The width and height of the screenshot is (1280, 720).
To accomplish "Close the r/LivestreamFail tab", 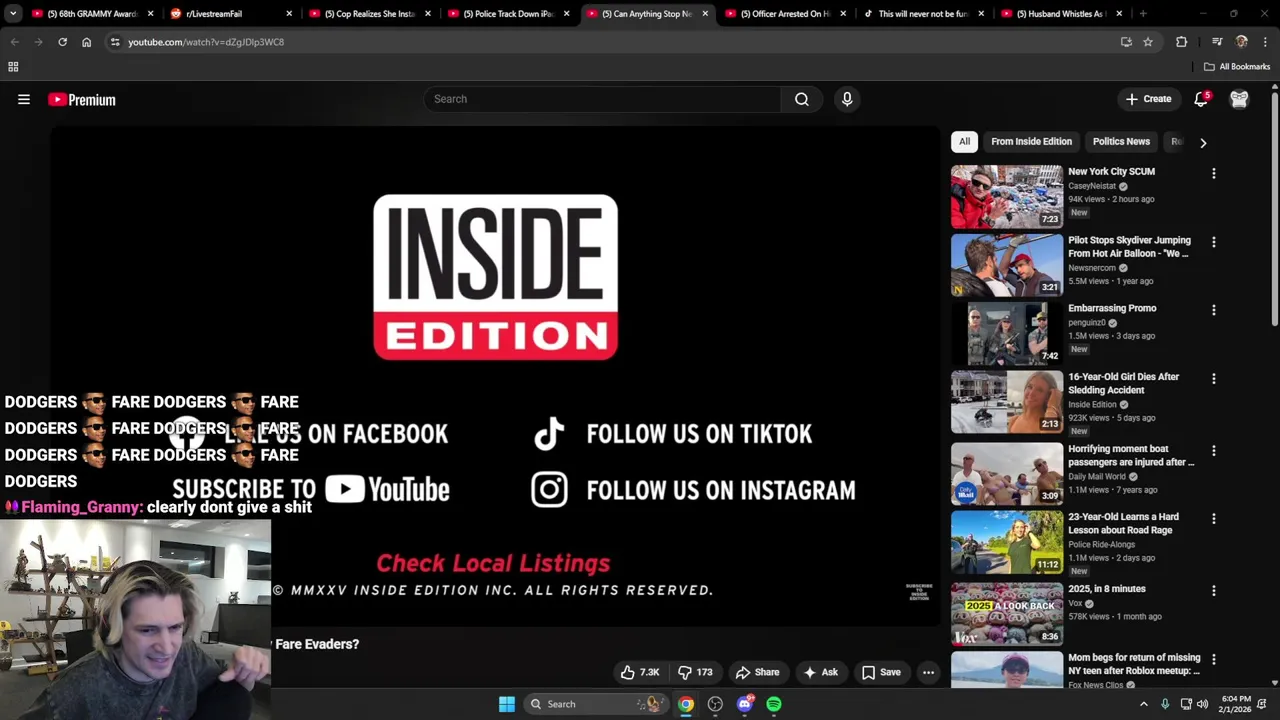I will (x=290, y=14).
